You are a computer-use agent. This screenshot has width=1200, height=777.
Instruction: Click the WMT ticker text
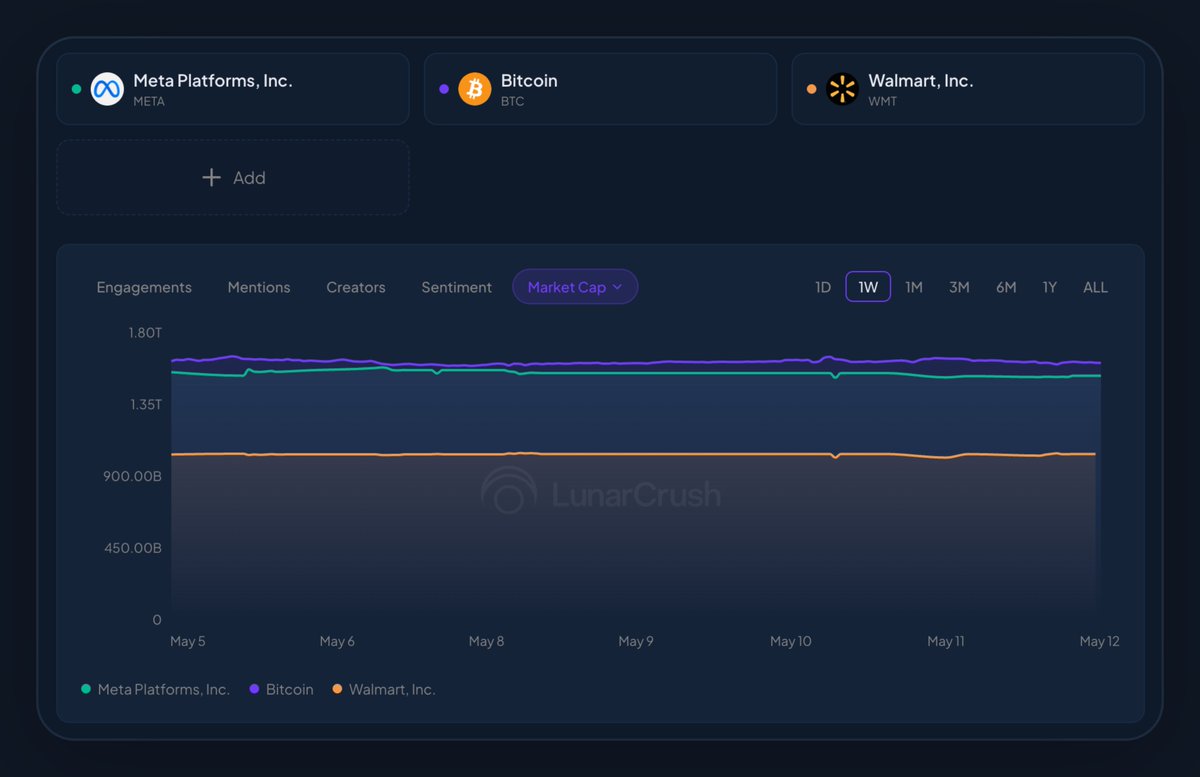(x=883, y=102)
